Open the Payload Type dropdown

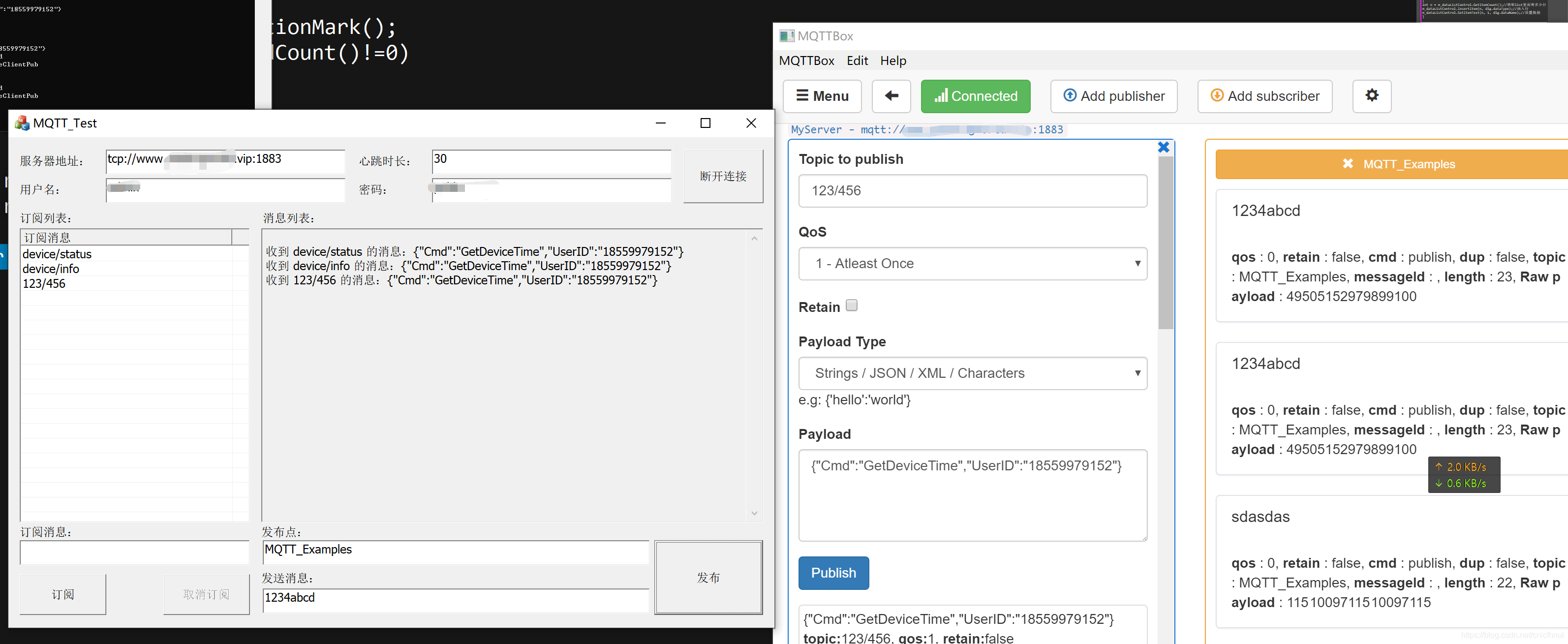click(972, 373)
